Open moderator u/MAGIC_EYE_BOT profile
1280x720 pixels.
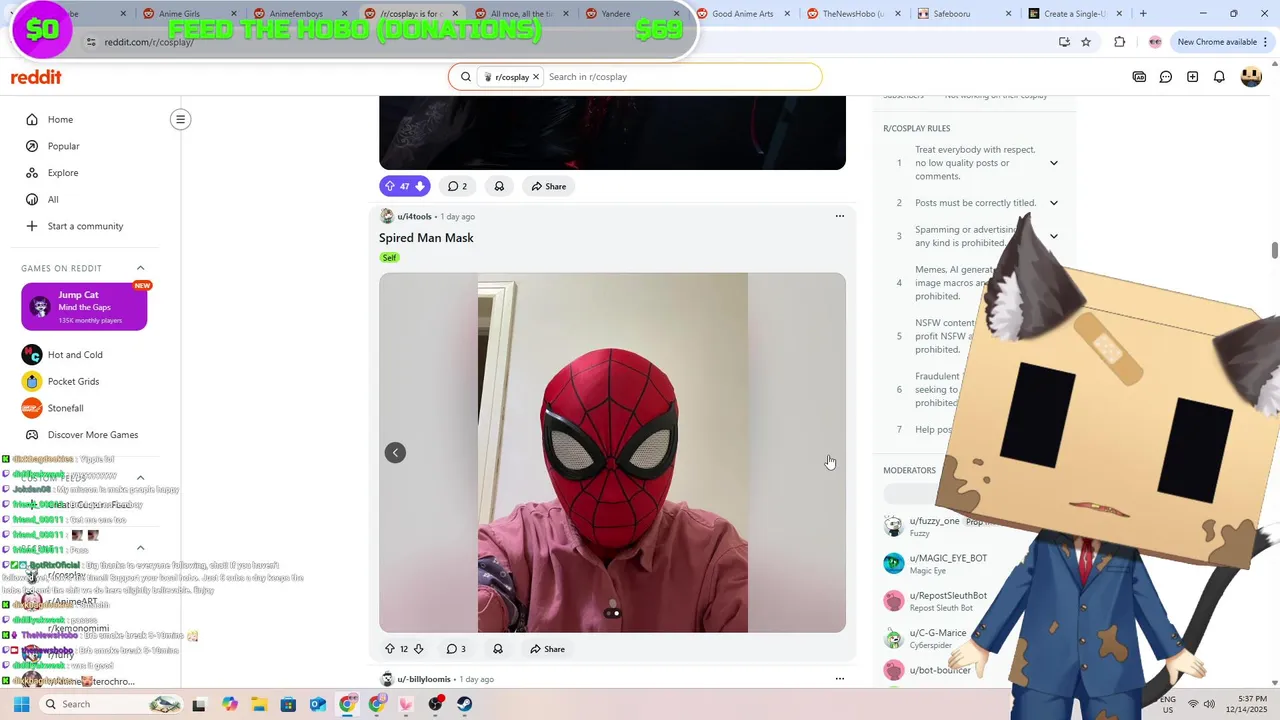point(948,558)
